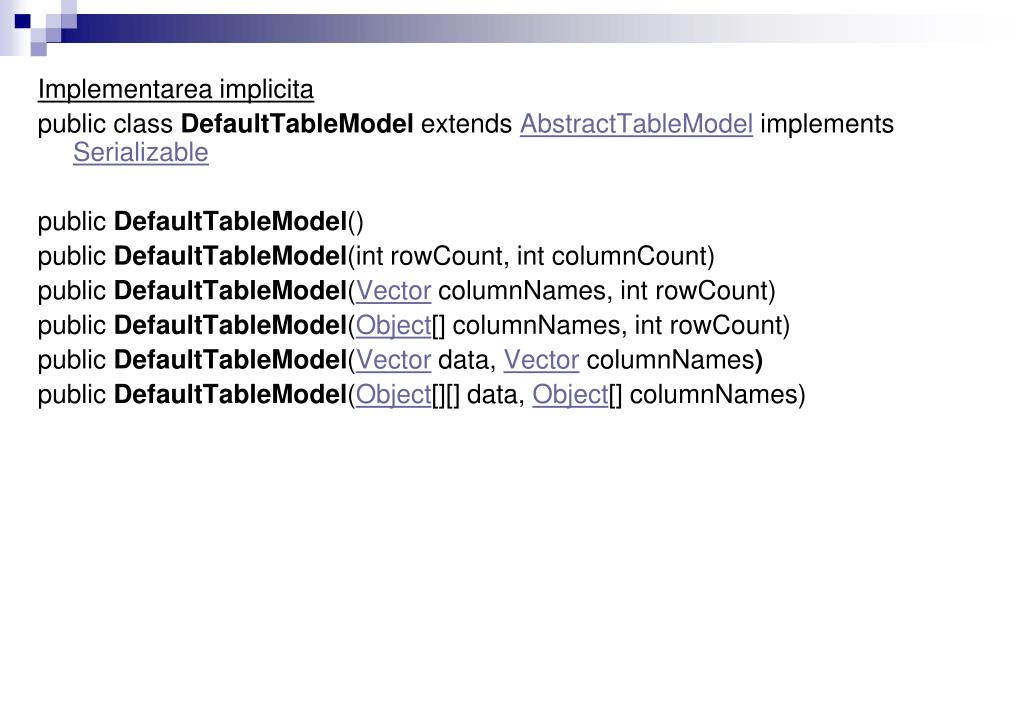Click Object link before '[] columnNames)' in last line
Image resolution: width=1023 pixels, height=708 pixels.
point(571,395)
